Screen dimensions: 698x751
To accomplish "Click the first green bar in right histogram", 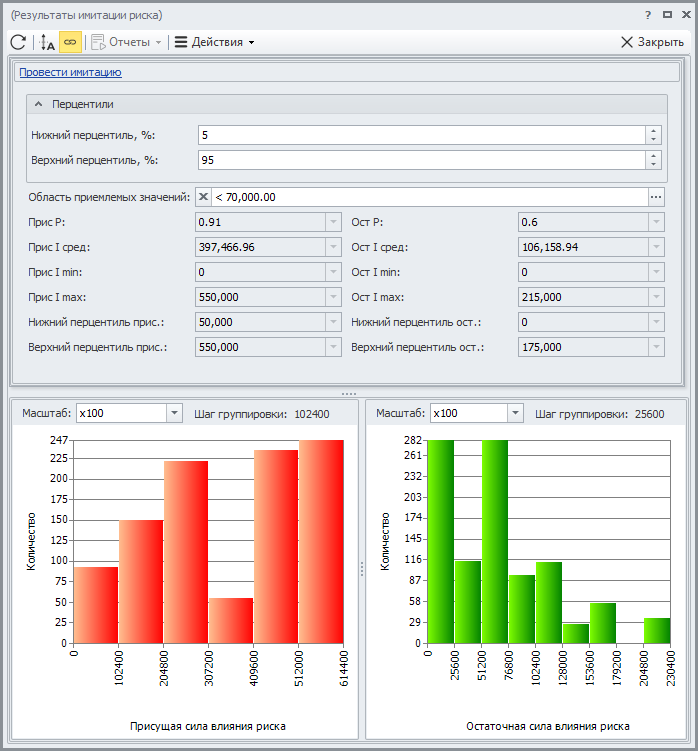I will click(x=441, y=540).
